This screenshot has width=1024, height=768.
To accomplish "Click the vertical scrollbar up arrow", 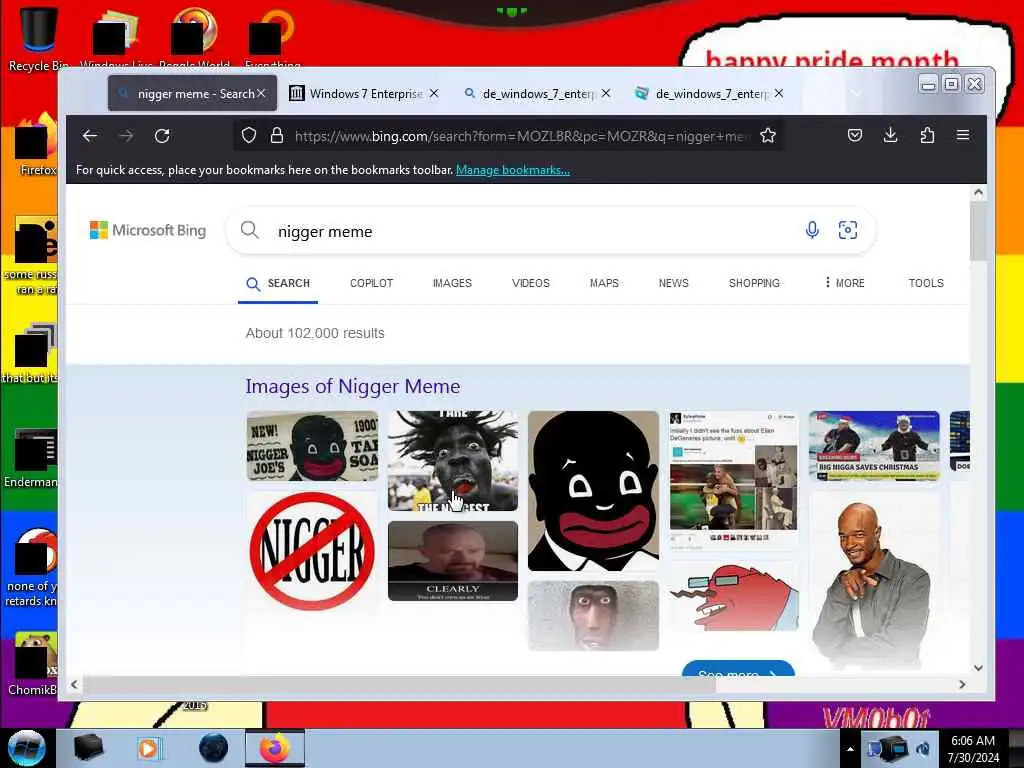I will [x=978, y=192].
